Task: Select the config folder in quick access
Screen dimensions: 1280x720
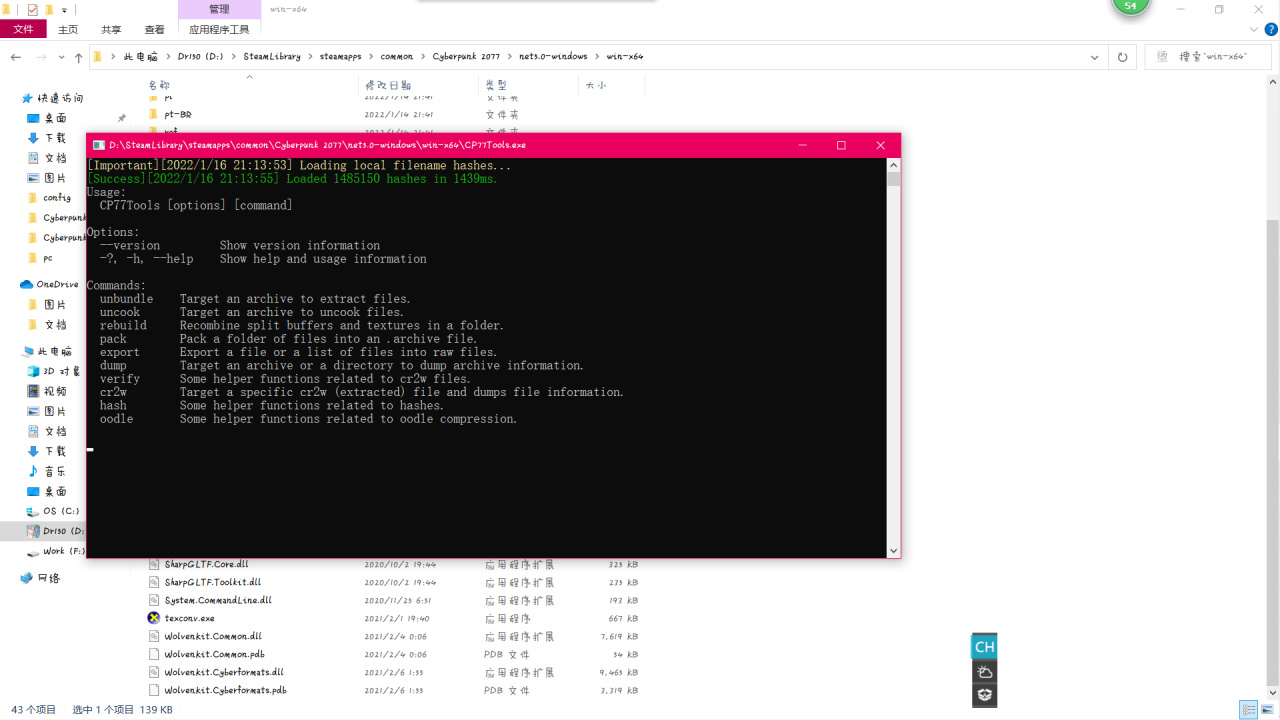Action: tap(57, 198)
